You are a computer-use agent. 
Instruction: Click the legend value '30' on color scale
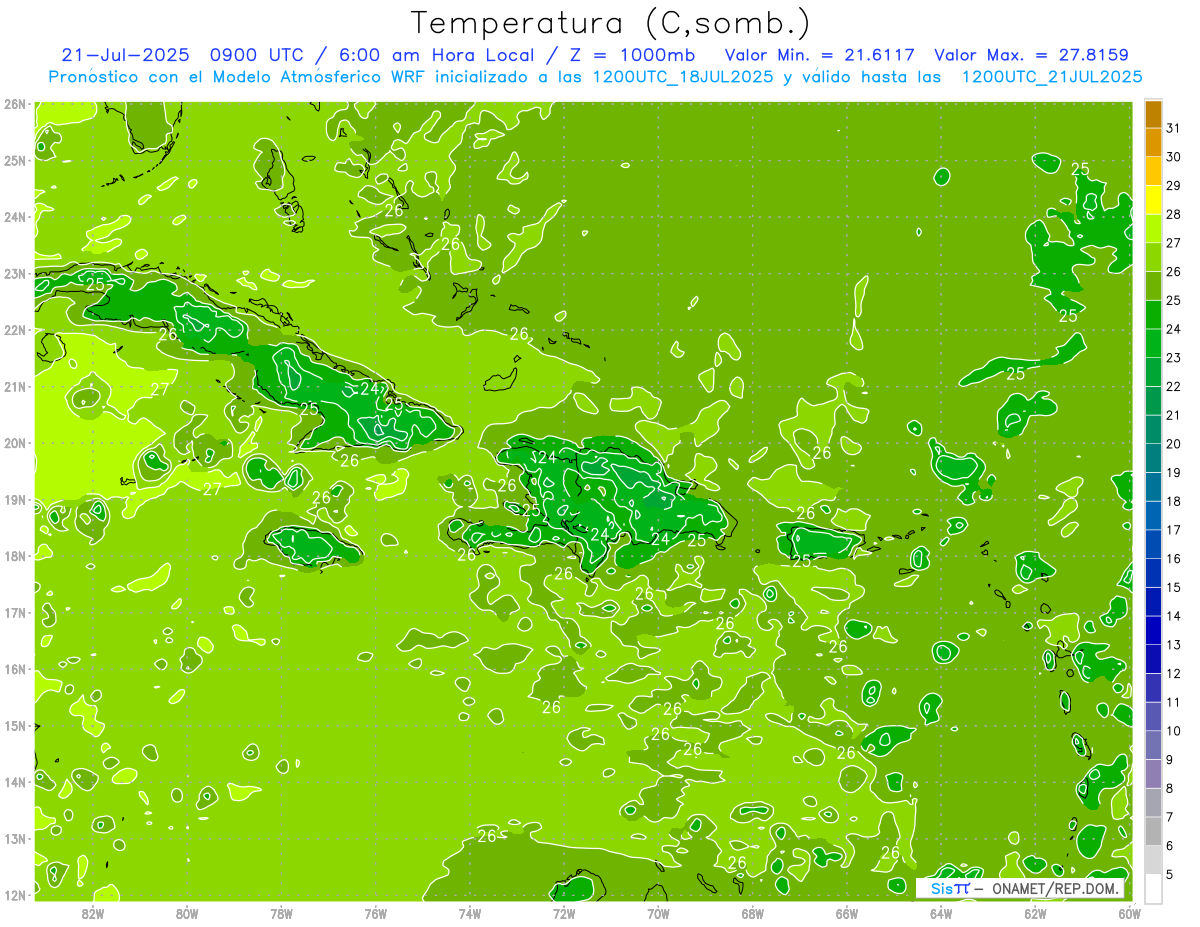point(1173,157)
